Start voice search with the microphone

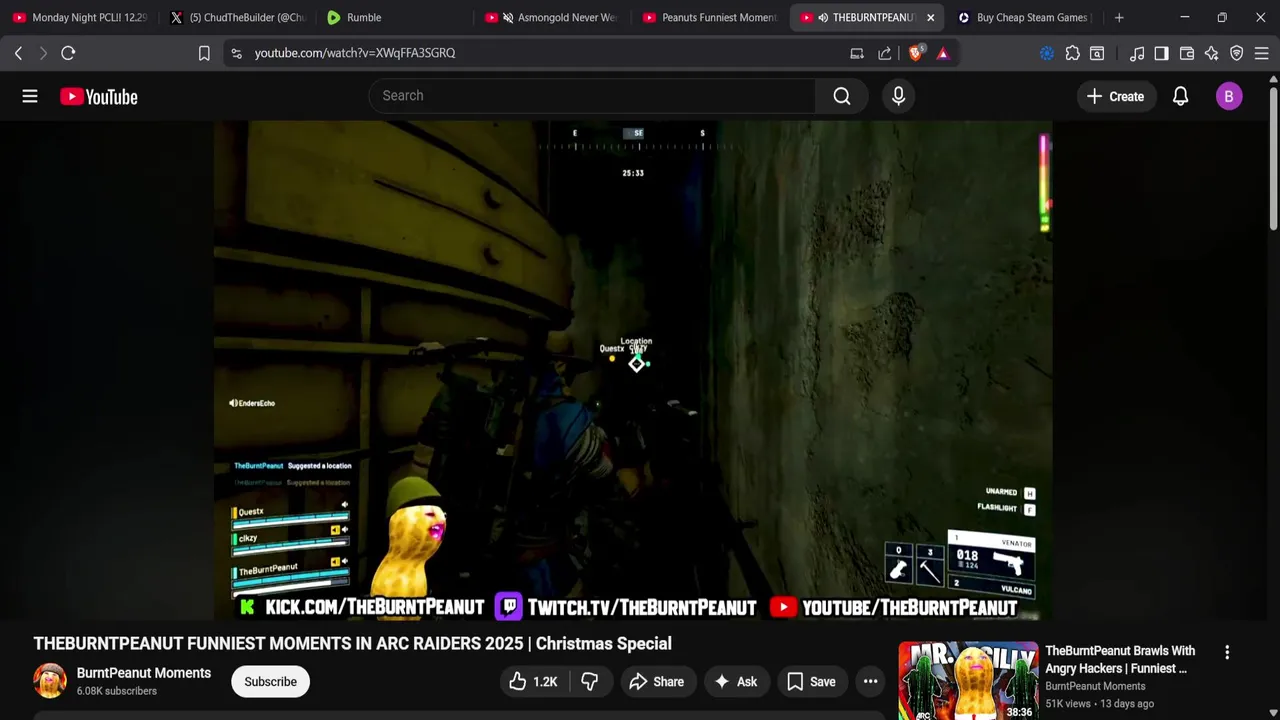click(x=898, y=96)
